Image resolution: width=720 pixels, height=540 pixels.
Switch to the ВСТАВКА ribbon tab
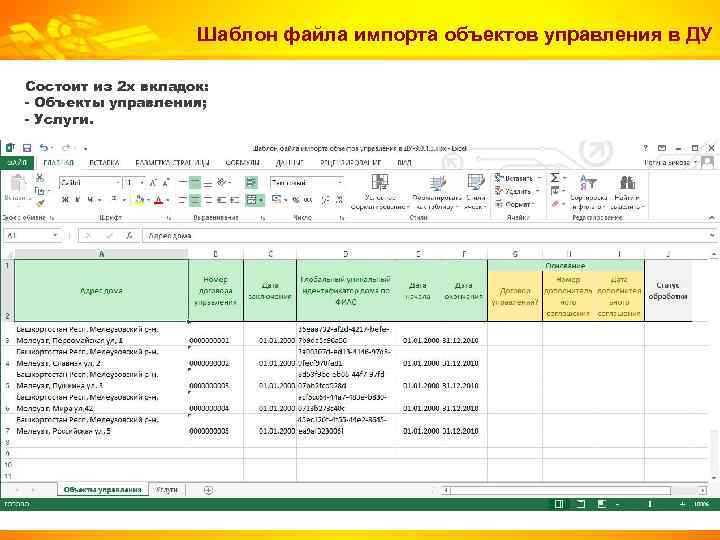point(104,163)
